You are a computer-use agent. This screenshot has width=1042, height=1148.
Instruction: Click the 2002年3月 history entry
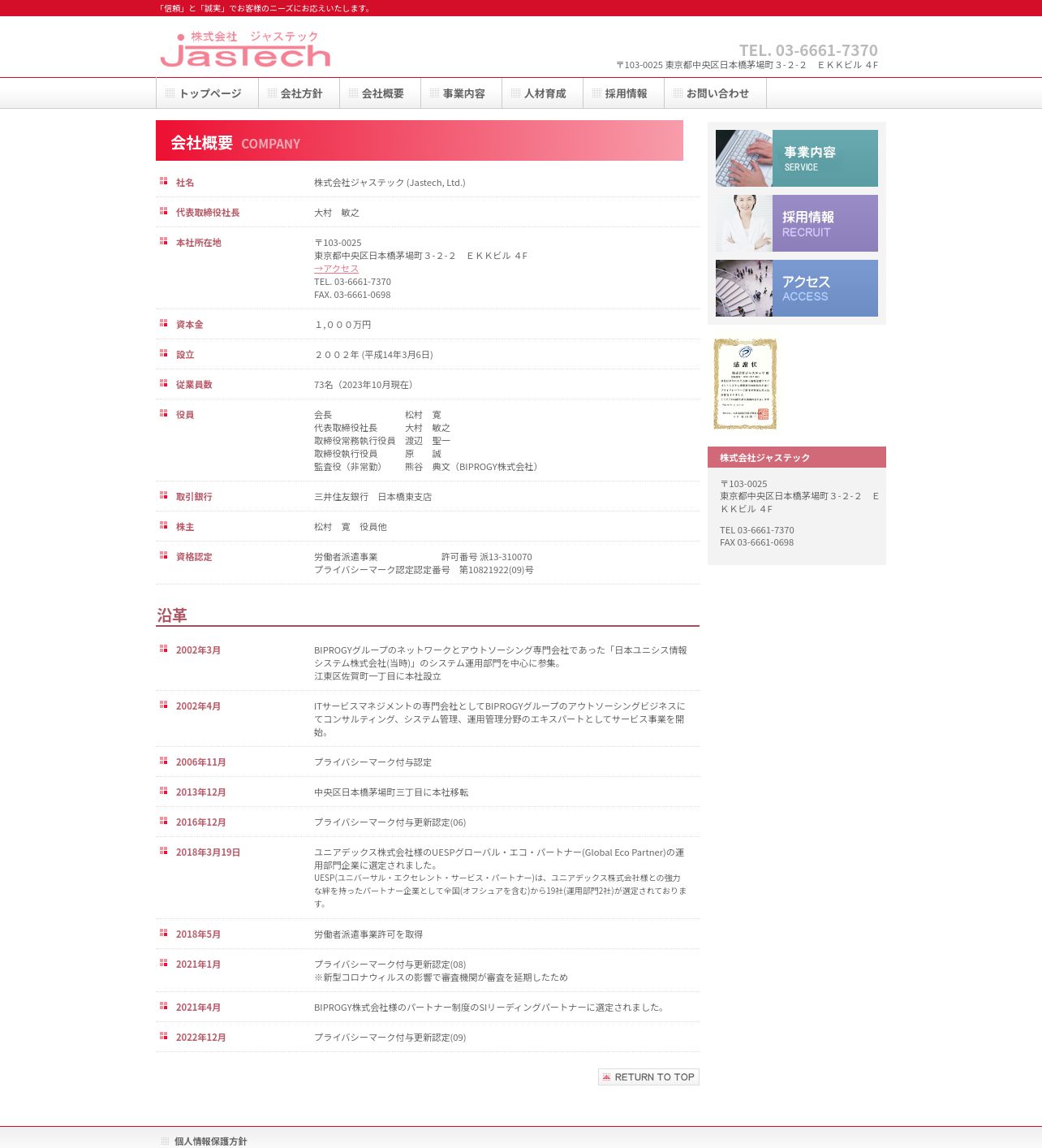[198, 650]
